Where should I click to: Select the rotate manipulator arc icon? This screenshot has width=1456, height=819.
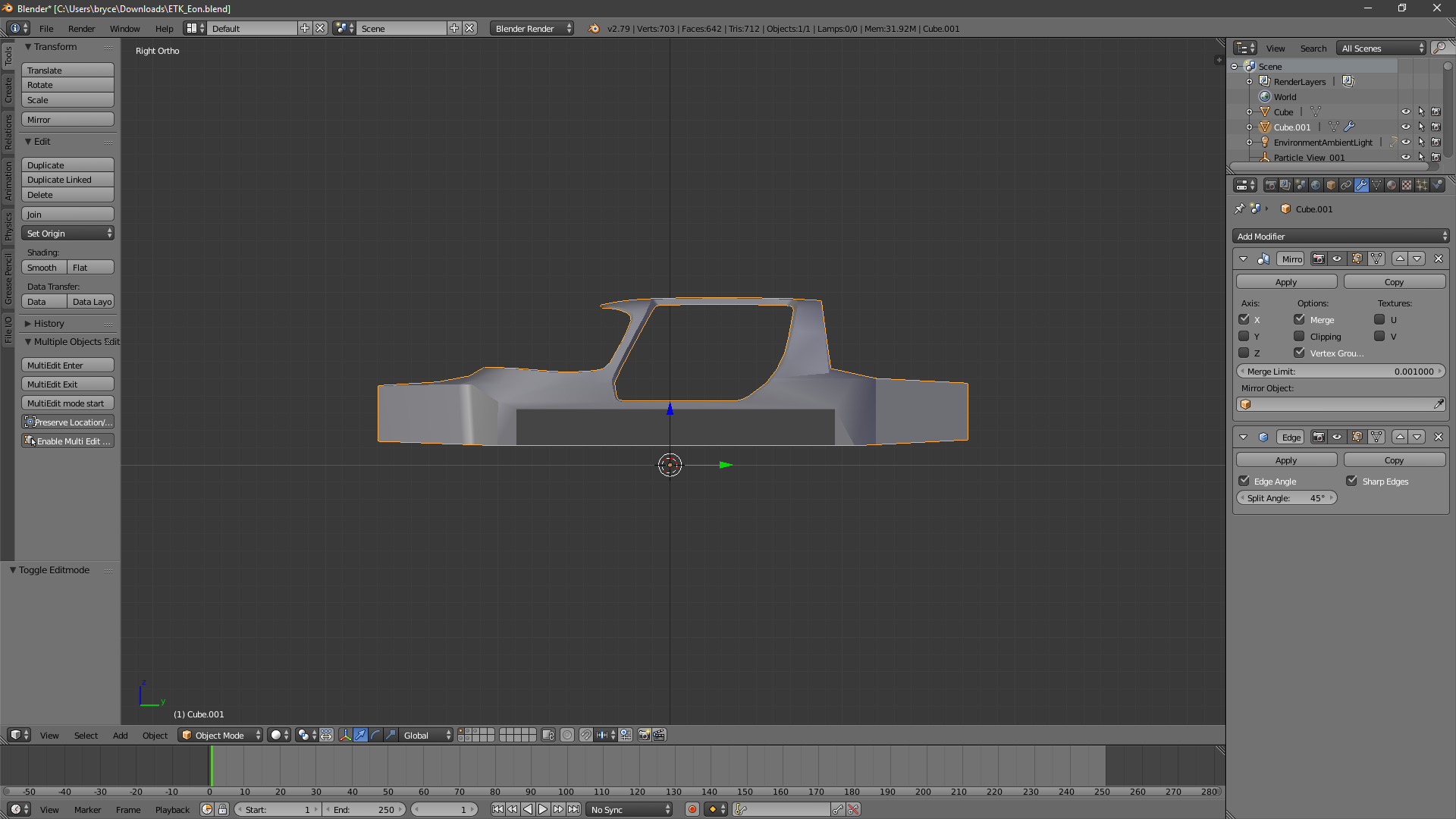coord(375,735)
